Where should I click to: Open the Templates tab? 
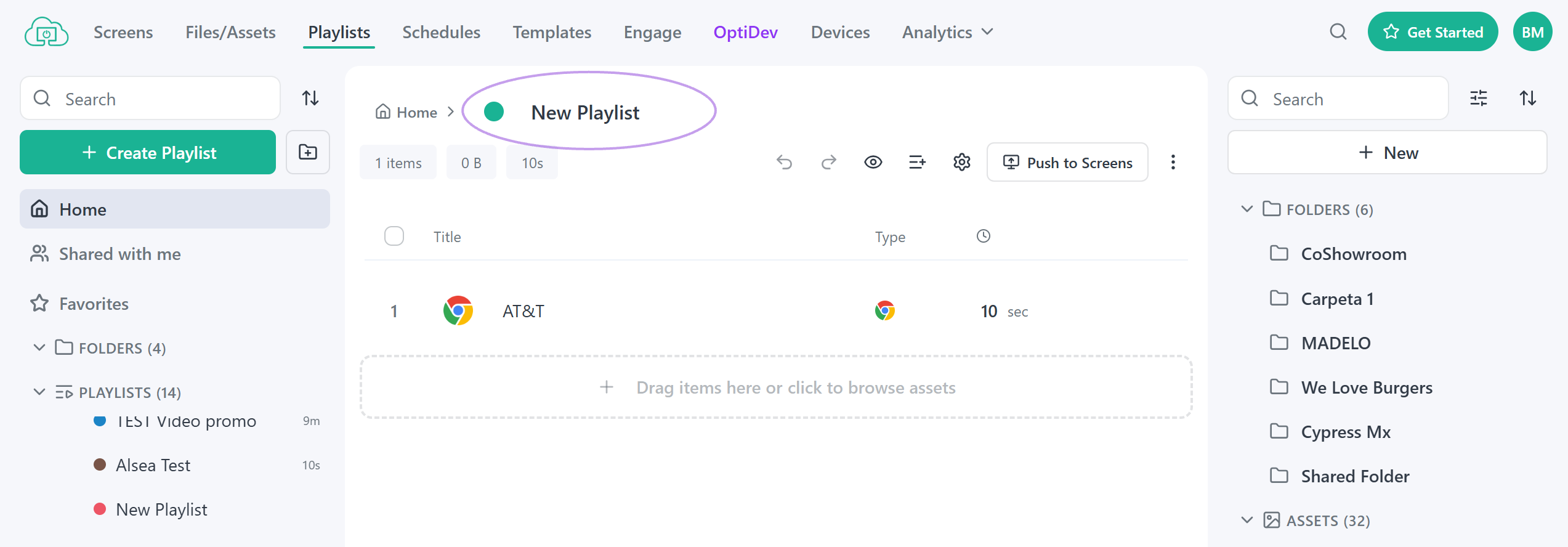pos(552,32)
